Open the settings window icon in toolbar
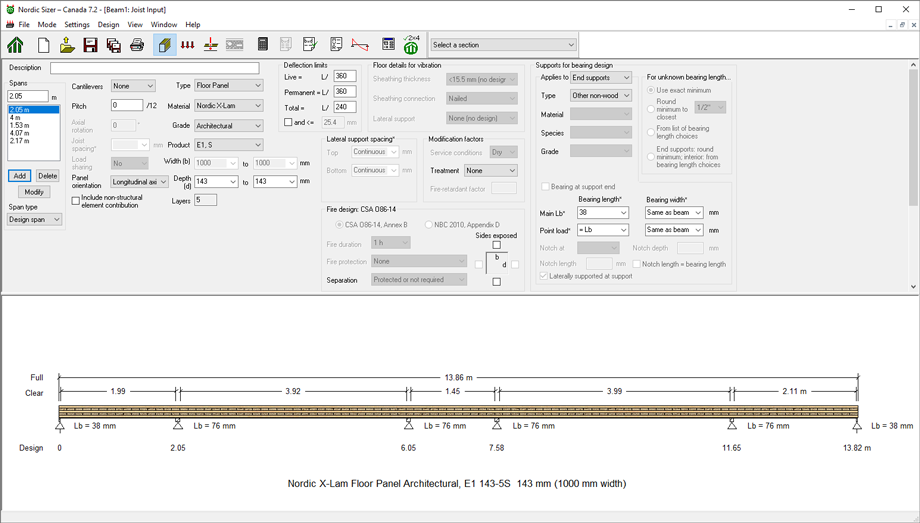The height and width of the screenshot is (523, 920). click(388, 45)
